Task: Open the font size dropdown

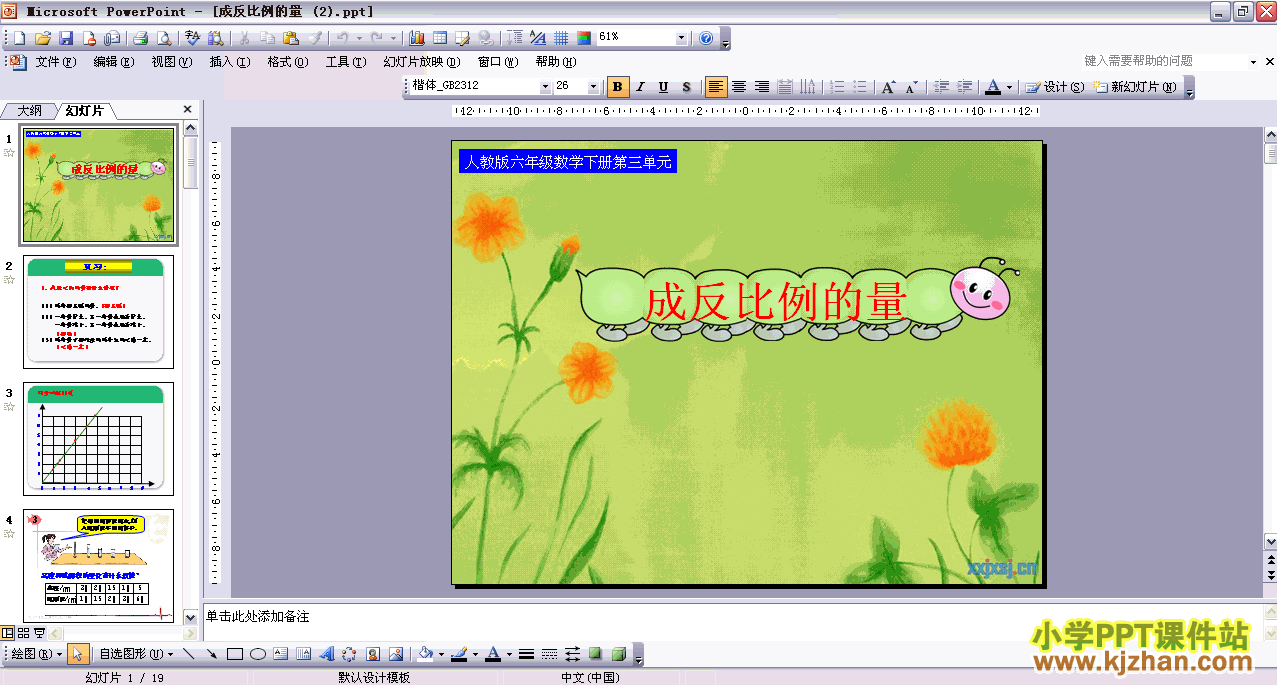Action: pyautogui.click(x=593, y=87)
